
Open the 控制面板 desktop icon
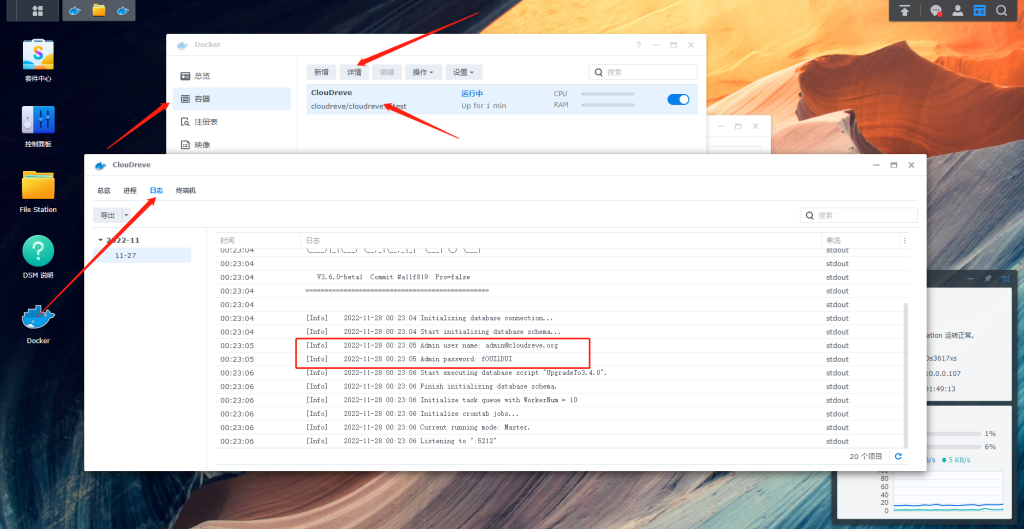pyautogui.click(x=38, y=126)
